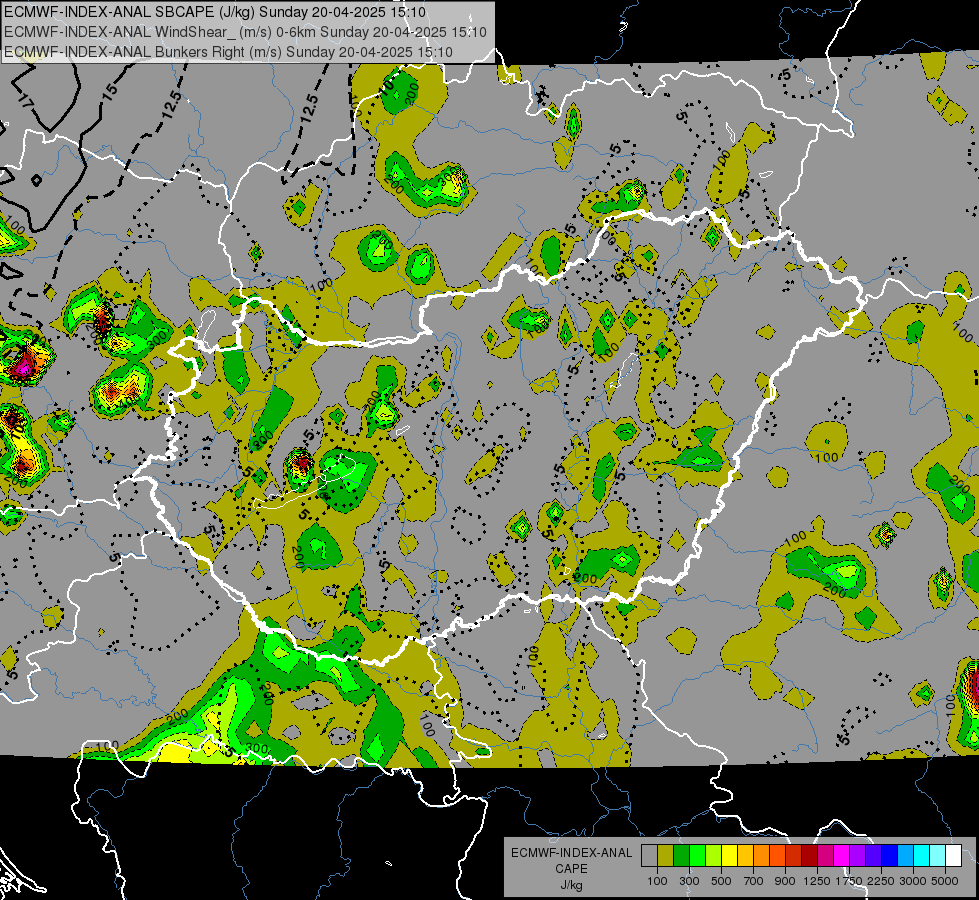Click the 300 tick label under the color bar
This screenshot has height=900, width=979.
(689, 881)
